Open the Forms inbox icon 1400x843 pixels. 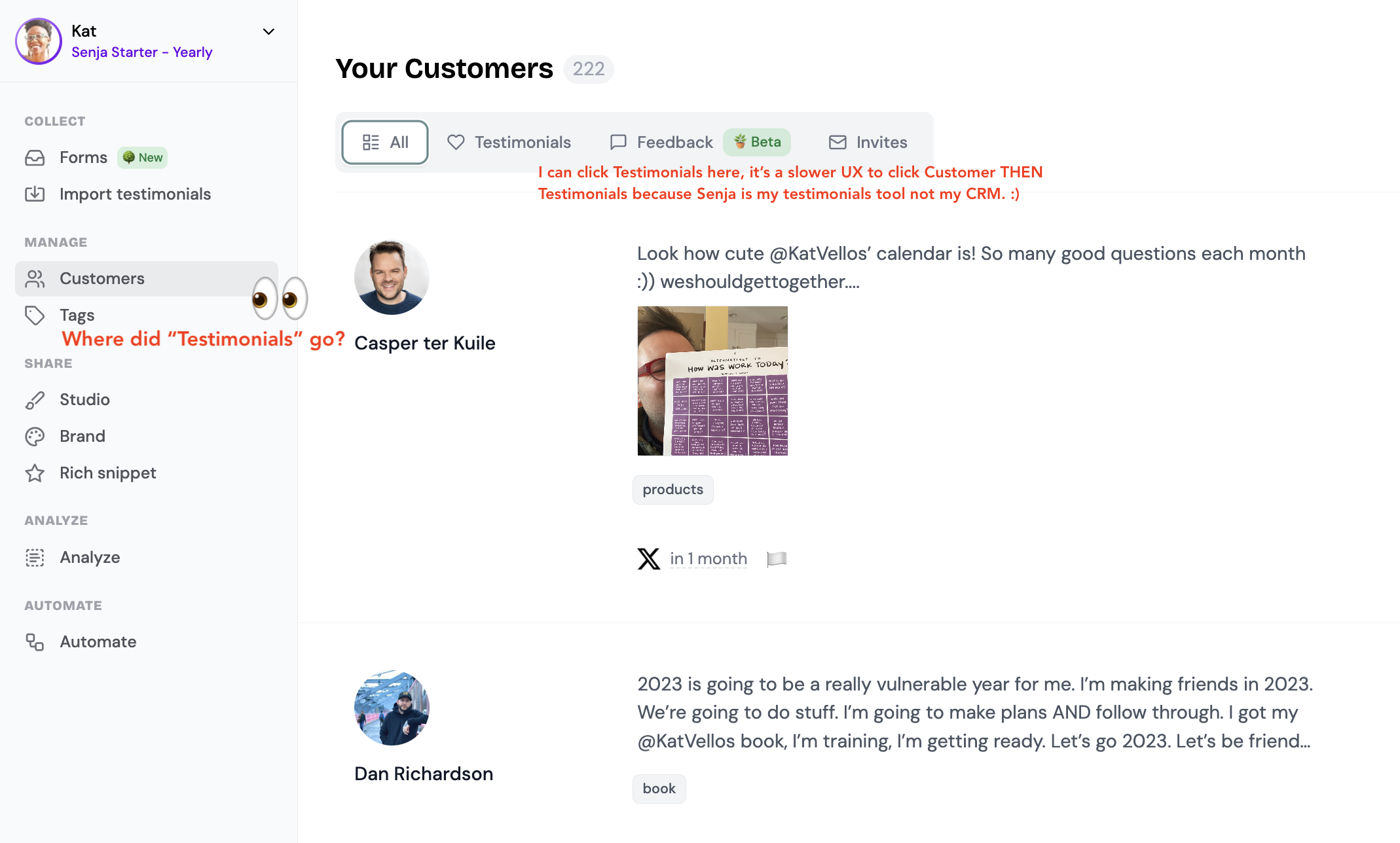[35, 158]
